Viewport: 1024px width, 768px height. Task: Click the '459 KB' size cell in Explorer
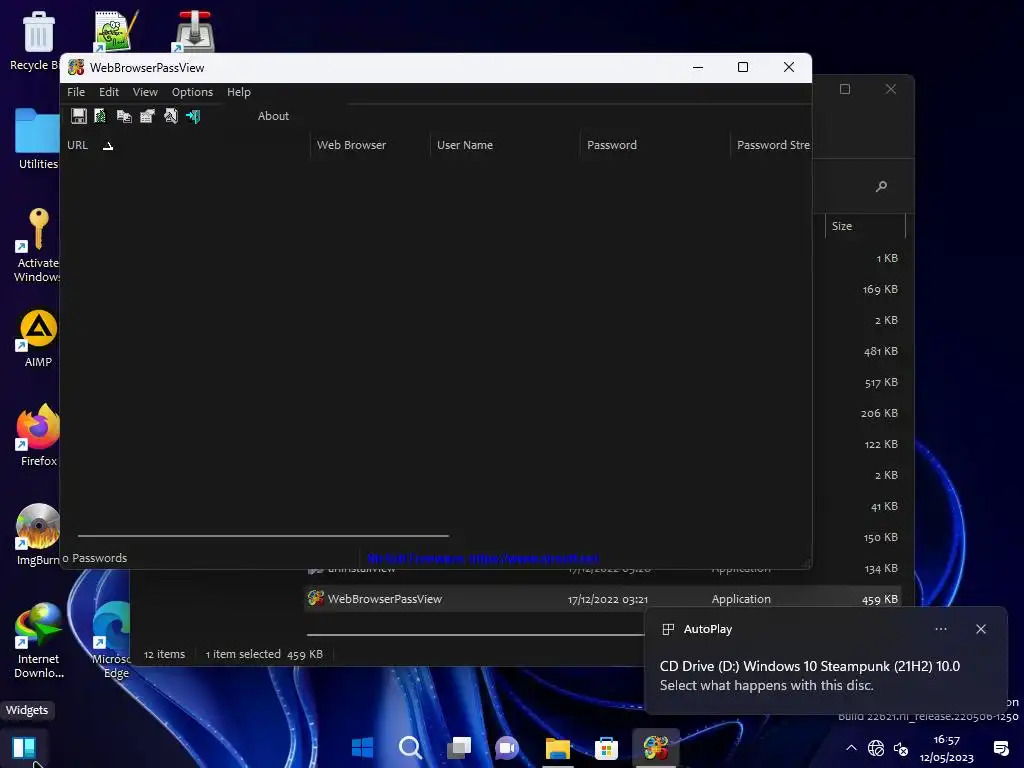pyautogui.click(x=880, y=600)
